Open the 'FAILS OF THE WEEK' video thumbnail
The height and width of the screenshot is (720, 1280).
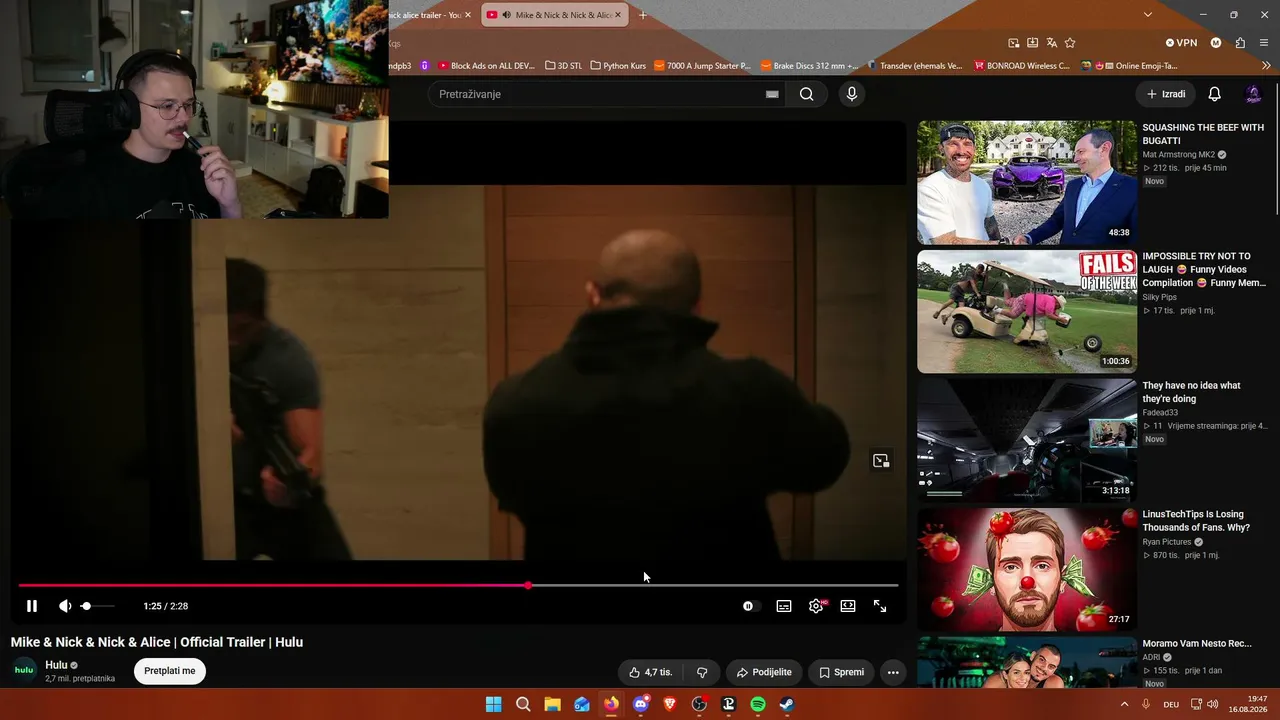click(1027, 311)
